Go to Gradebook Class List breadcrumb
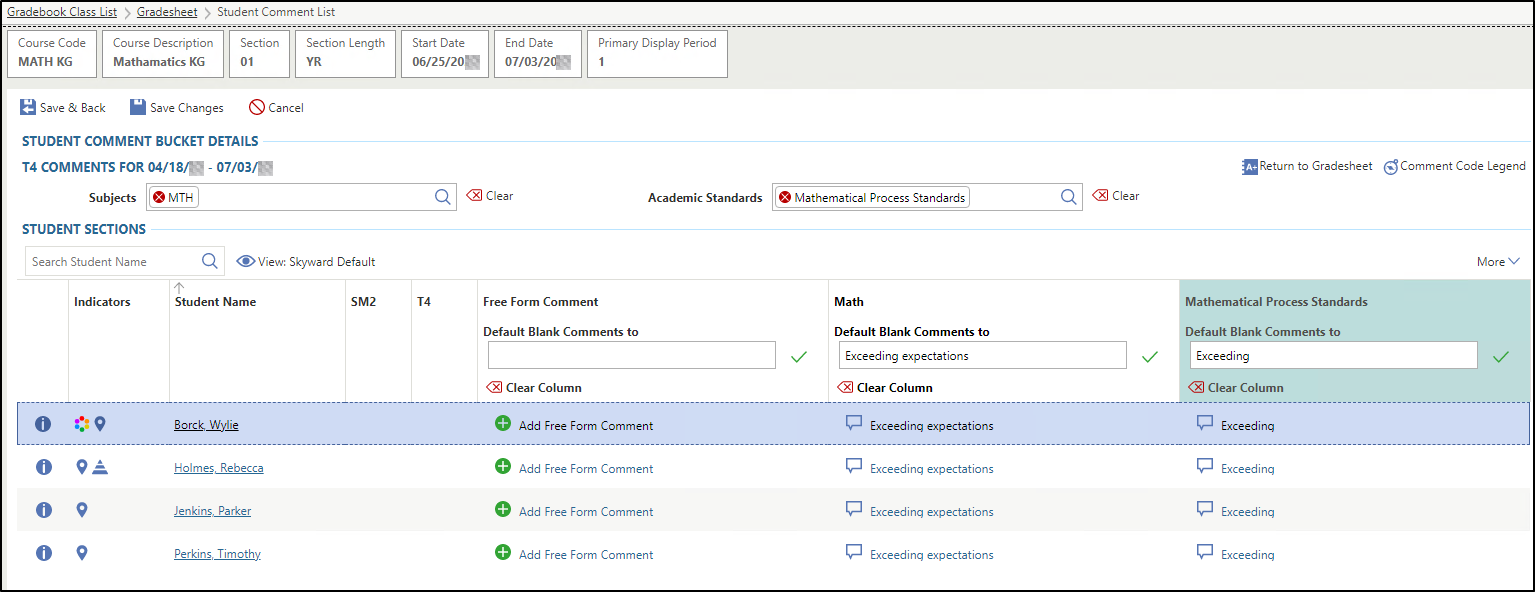 pyautogui.click(x=62, y=12)
